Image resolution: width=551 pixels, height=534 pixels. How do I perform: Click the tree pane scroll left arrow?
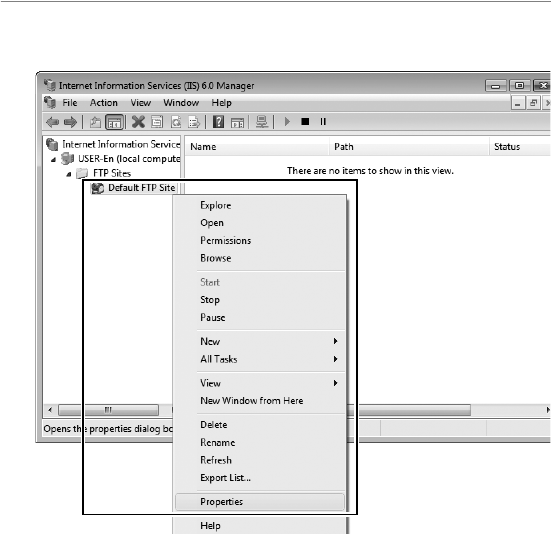pos(50,410)
